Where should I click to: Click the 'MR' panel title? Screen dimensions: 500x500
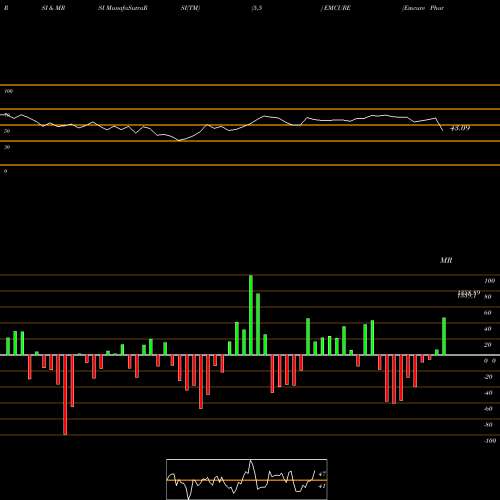coord(446,261)
